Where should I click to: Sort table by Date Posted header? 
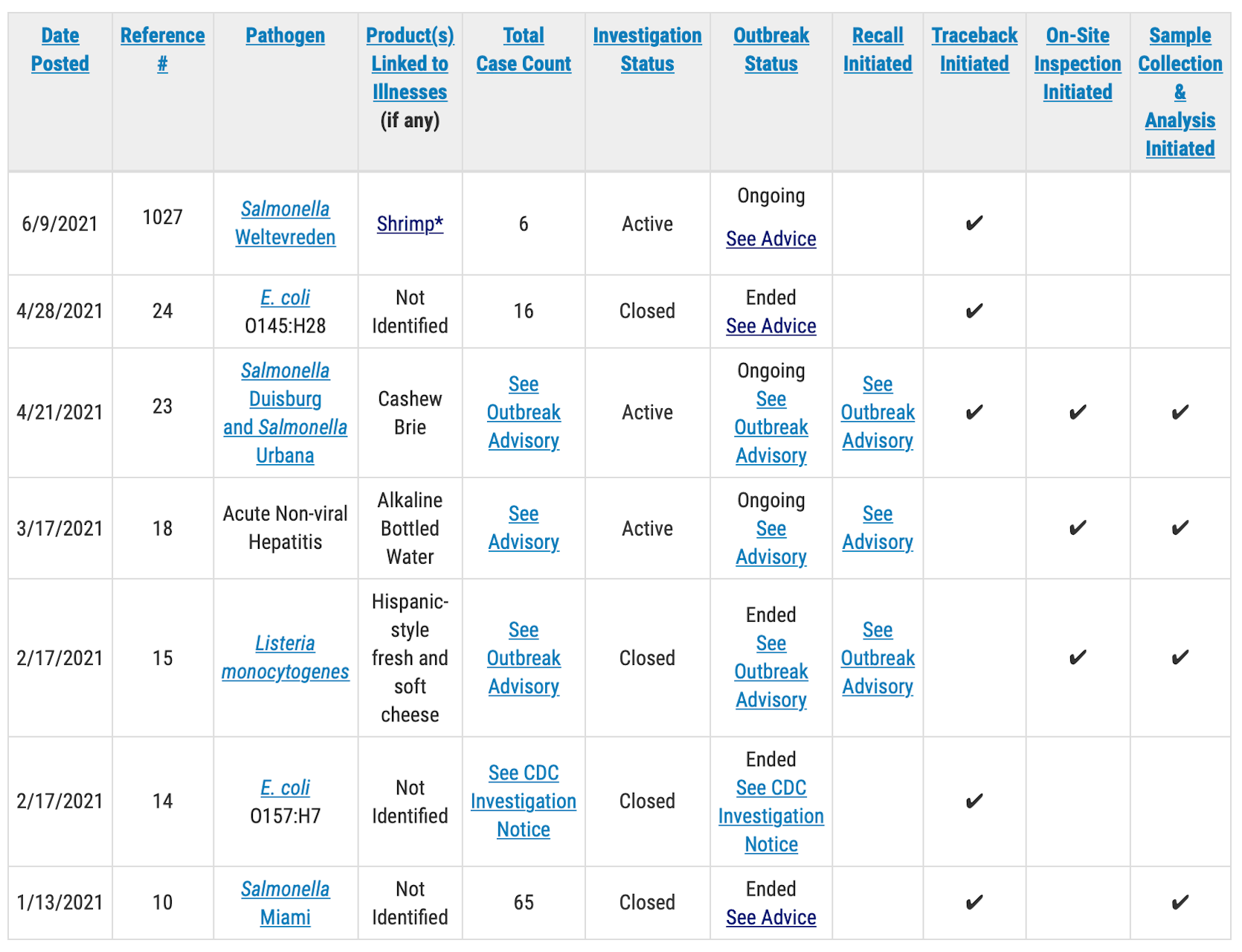click(59, 50)
